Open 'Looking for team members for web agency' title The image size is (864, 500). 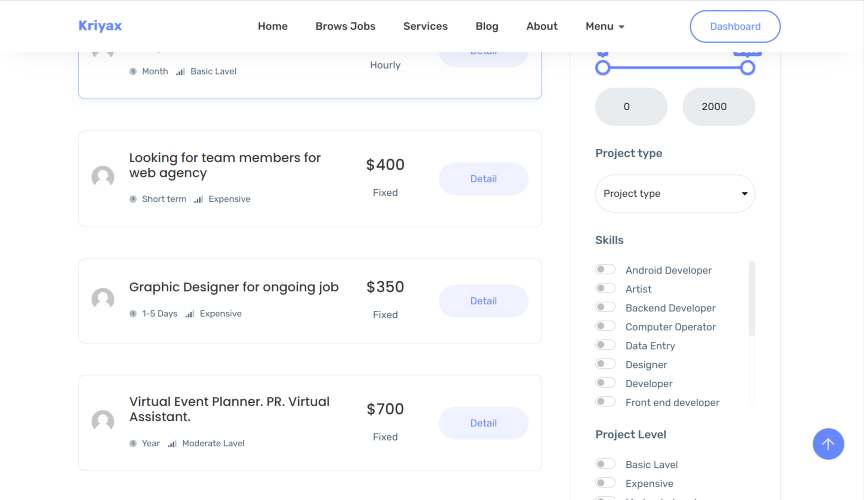click(x=225, y=165)
